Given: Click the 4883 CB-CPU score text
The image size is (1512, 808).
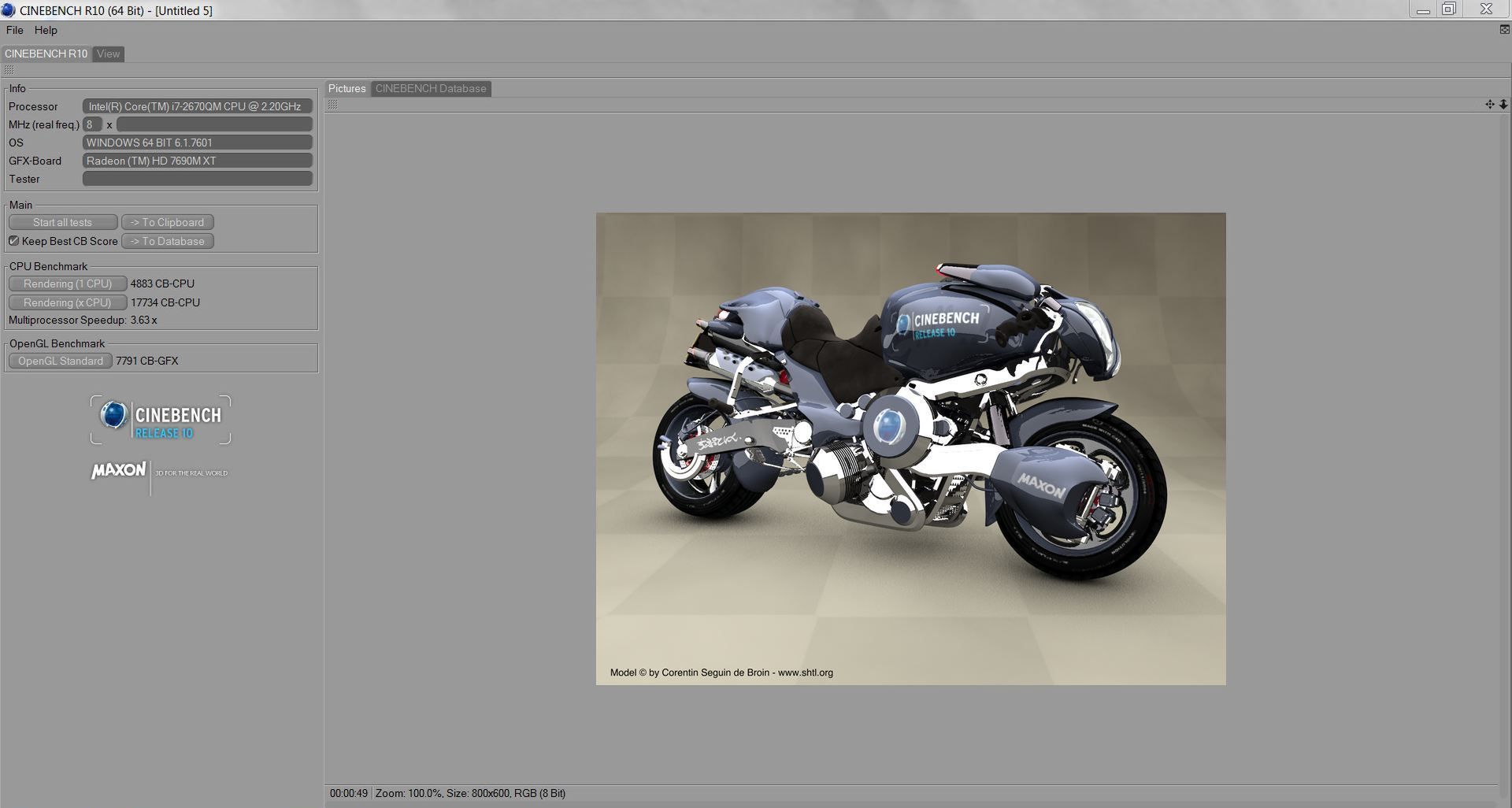Looking at the screenshot, I should [162, 284].
